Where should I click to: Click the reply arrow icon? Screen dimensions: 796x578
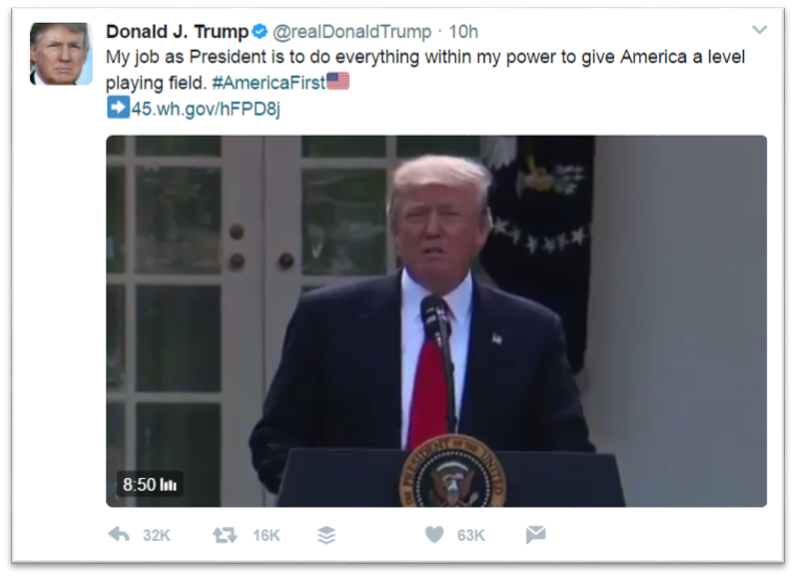119,534
